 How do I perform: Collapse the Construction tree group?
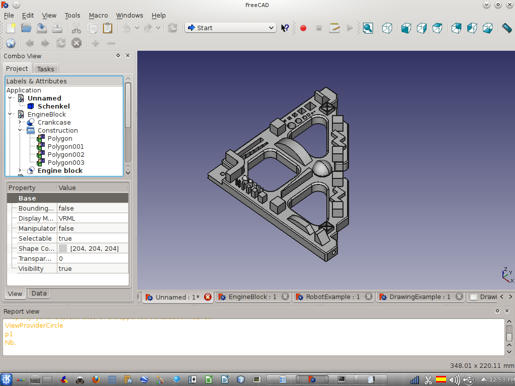(x=20, y=130)
